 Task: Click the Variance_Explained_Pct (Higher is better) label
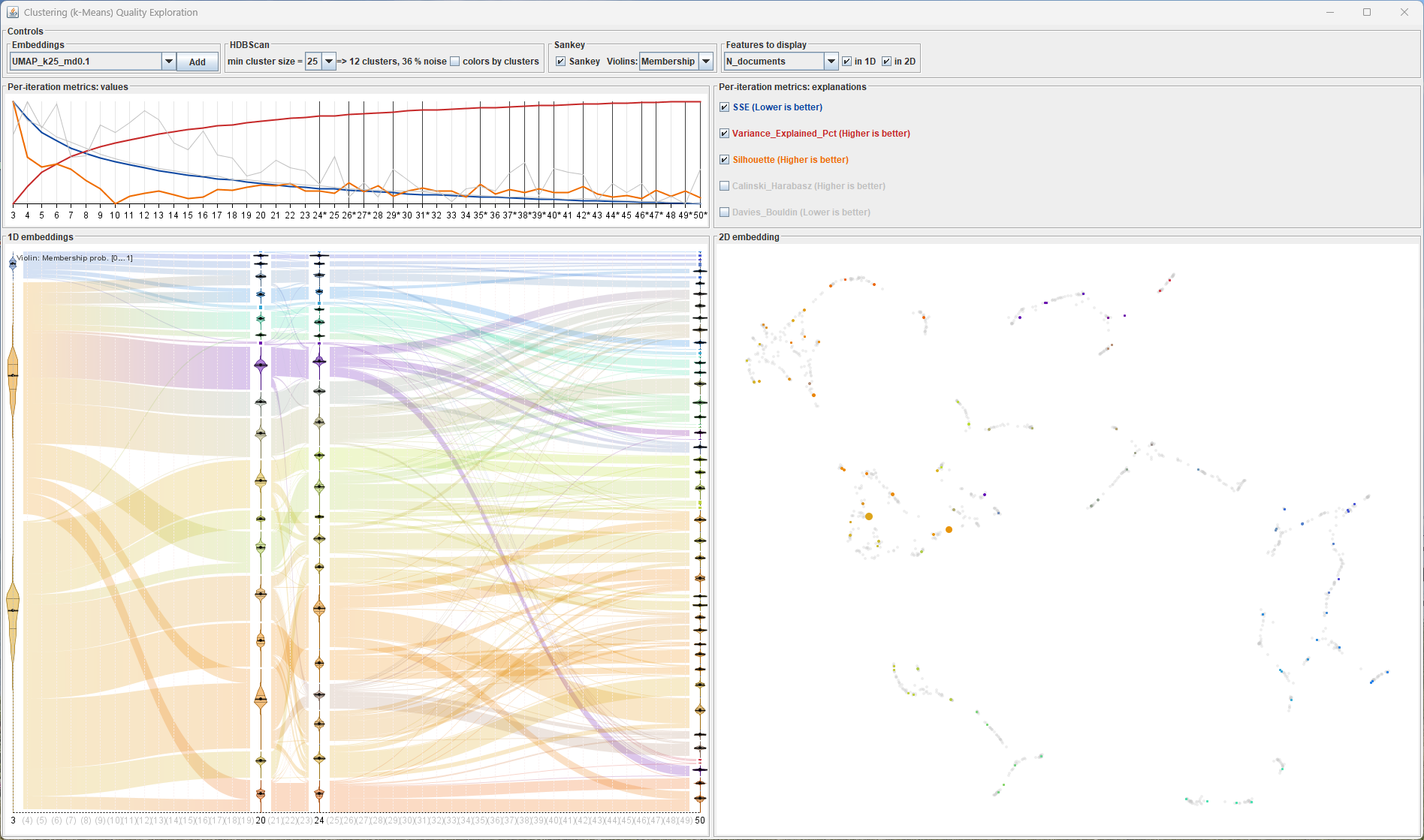pyautogui.click(x=822, y=134)
